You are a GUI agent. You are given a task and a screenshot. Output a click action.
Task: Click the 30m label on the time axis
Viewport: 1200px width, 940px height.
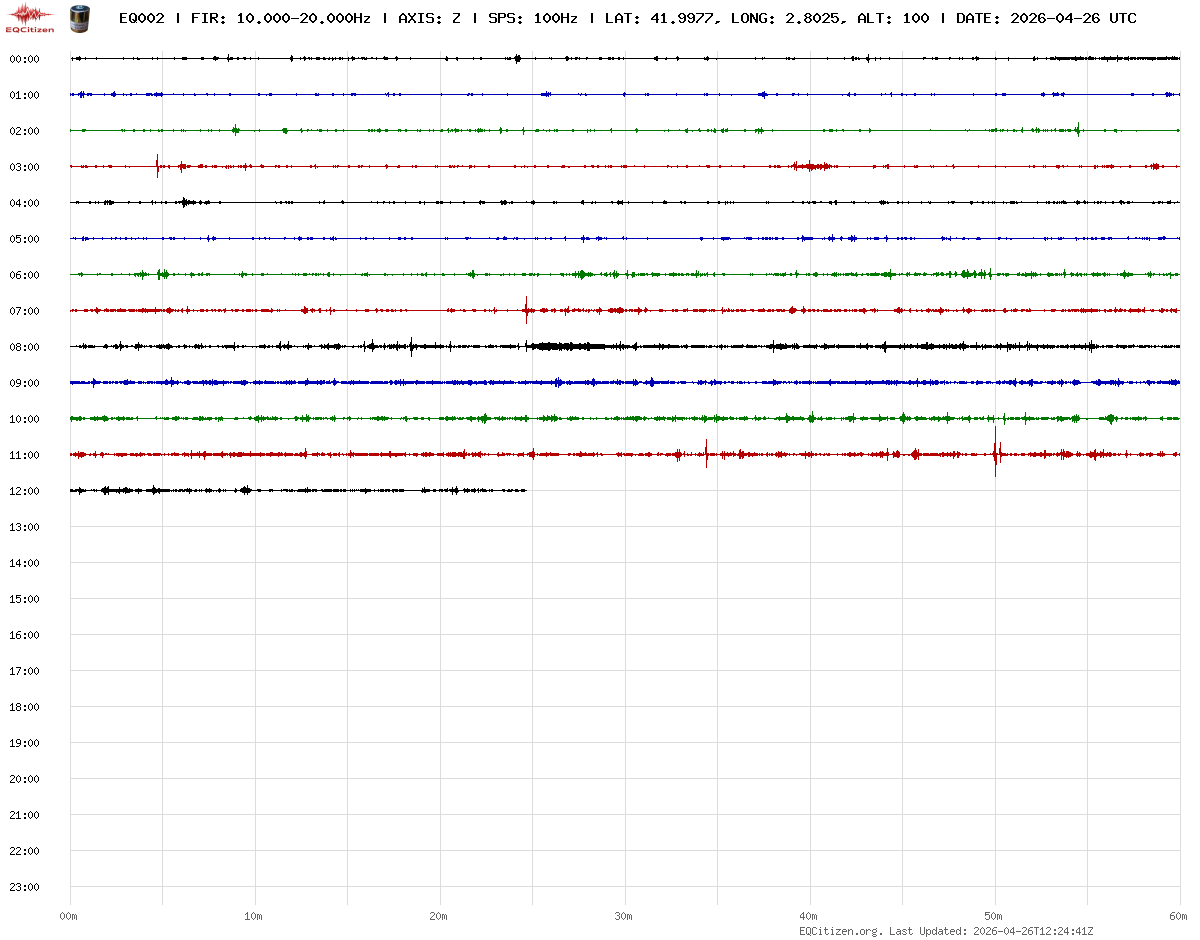click(x=623, y=916)
